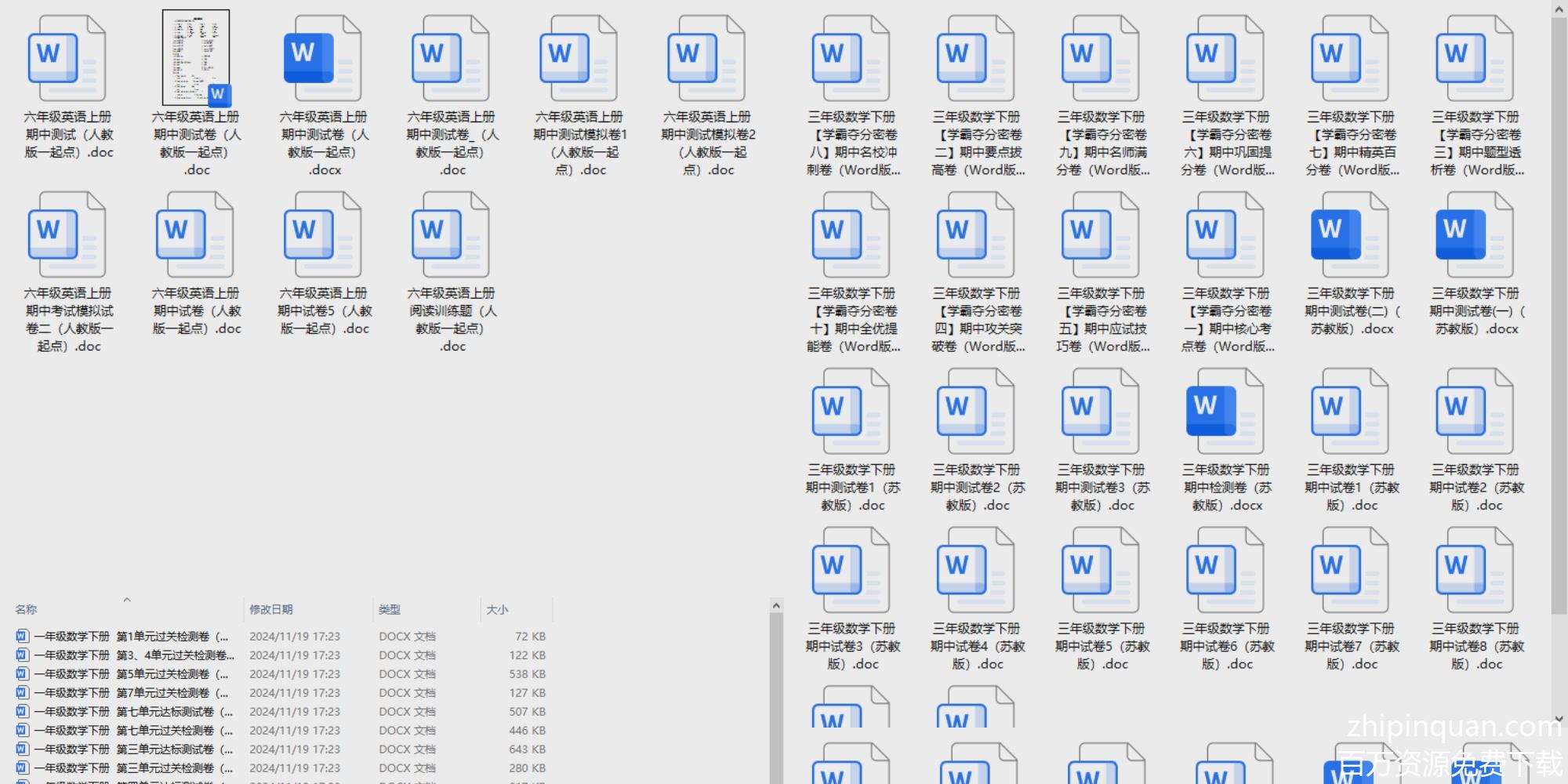Select the file label 期中试卷2（苏教版）.doc

(x=1476, y=488)
